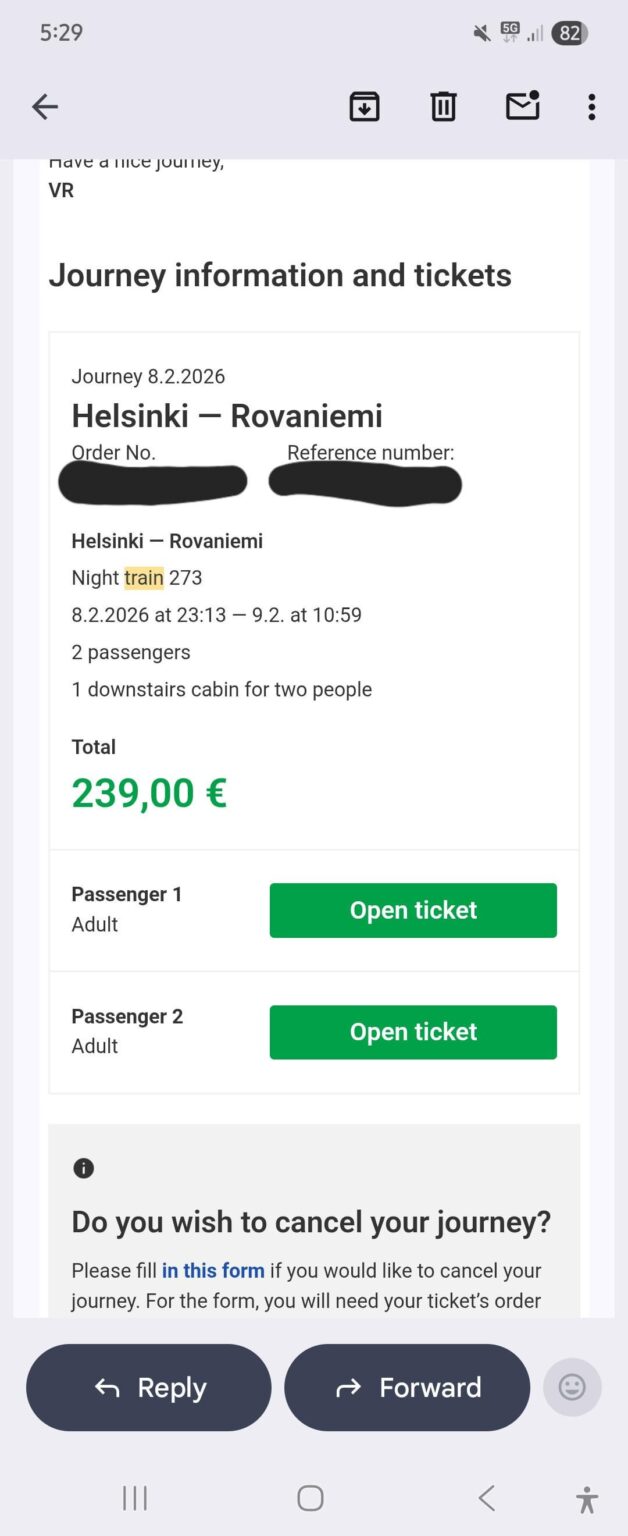The image size is (628, 1536).
Task: Tap the navigation back chevron
Action: click(486, 1497)
